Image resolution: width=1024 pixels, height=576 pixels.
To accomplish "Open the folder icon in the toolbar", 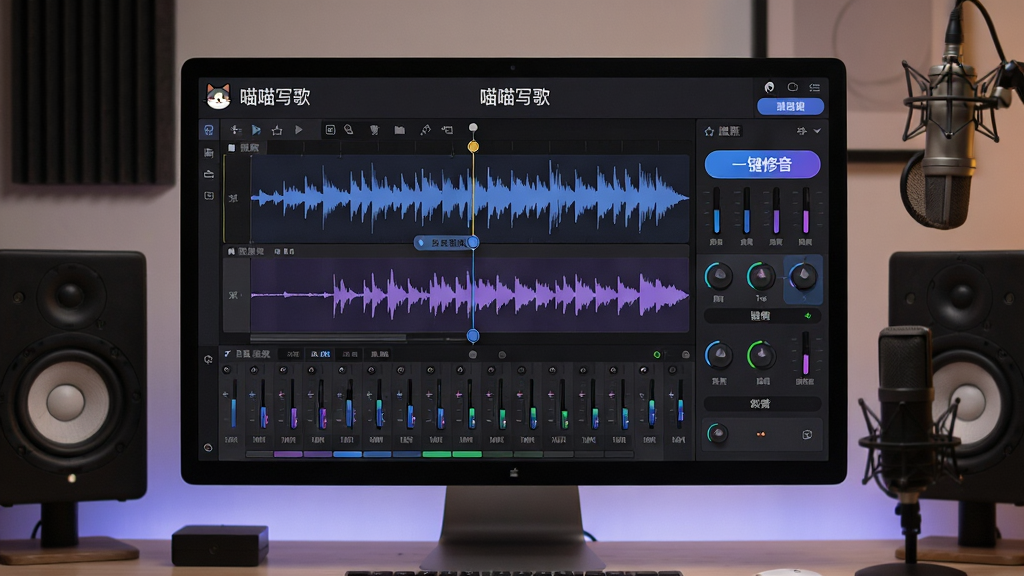I will (400, 130).
